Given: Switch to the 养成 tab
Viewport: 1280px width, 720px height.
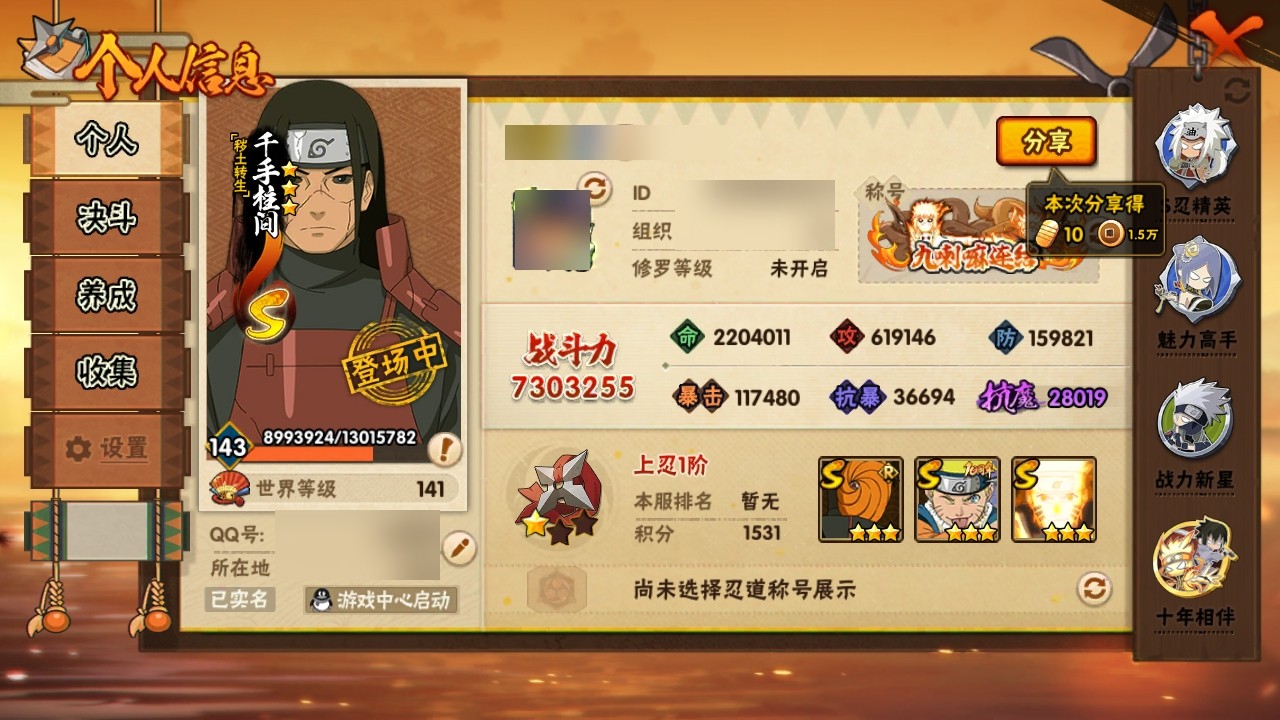Looking at the screenshot, I should click(x=107, y=295).
